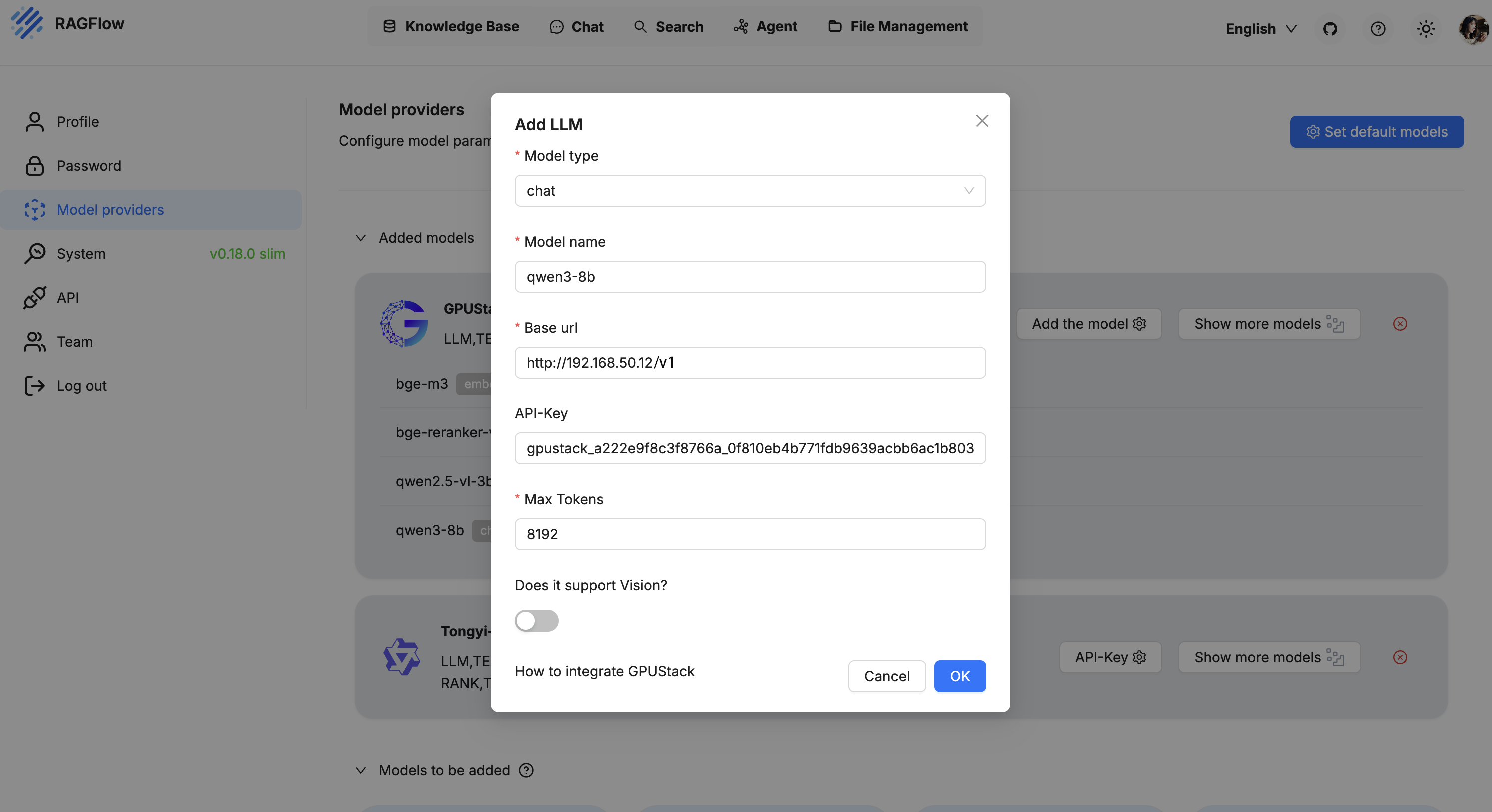This screenshot has width=1492, height=812.
Task: Click the Max Tokens input field
Action: coord(749,534)
